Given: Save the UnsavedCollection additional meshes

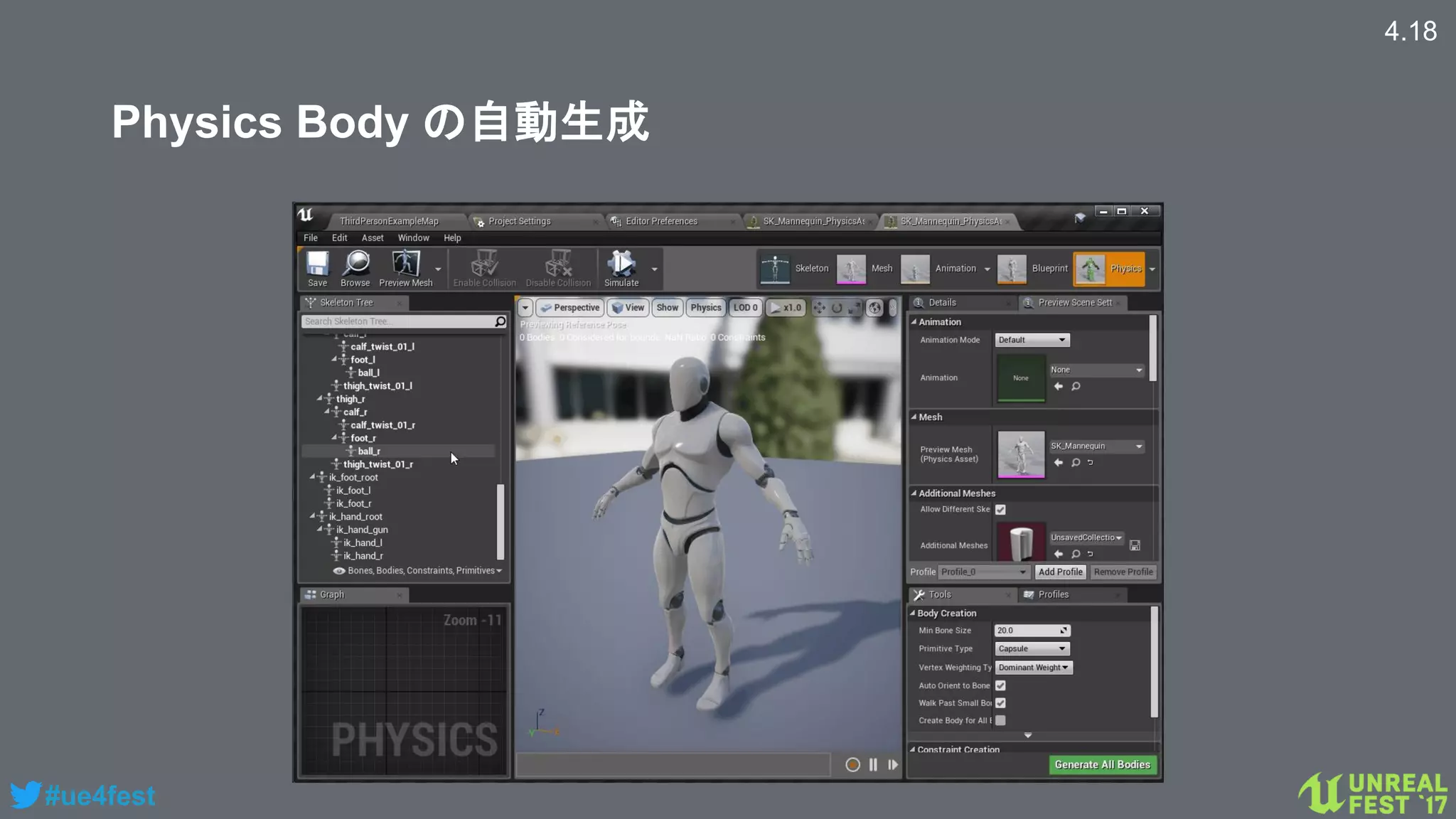Looking at the screenshot, I should click(x=1135, y=545).
